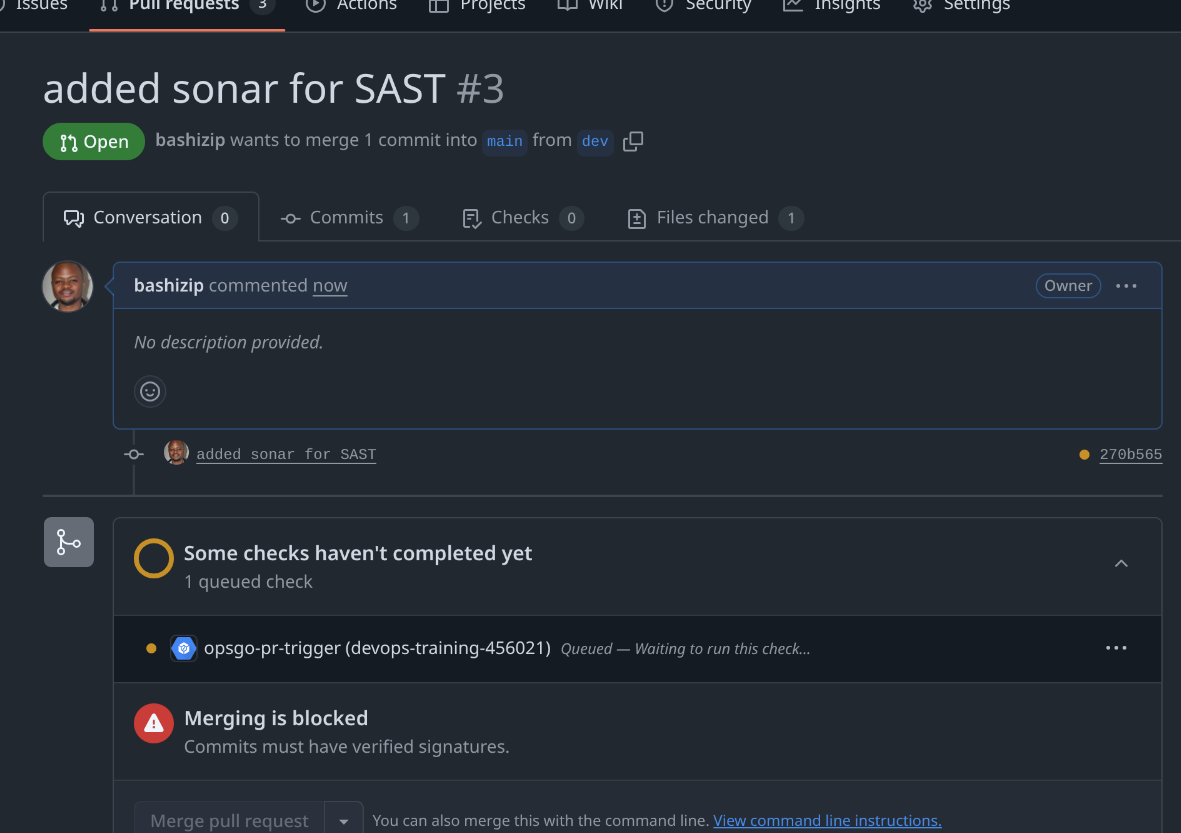
Task: Go to the Actions tab
Action: pyautogui.click(x=353, y=6)
